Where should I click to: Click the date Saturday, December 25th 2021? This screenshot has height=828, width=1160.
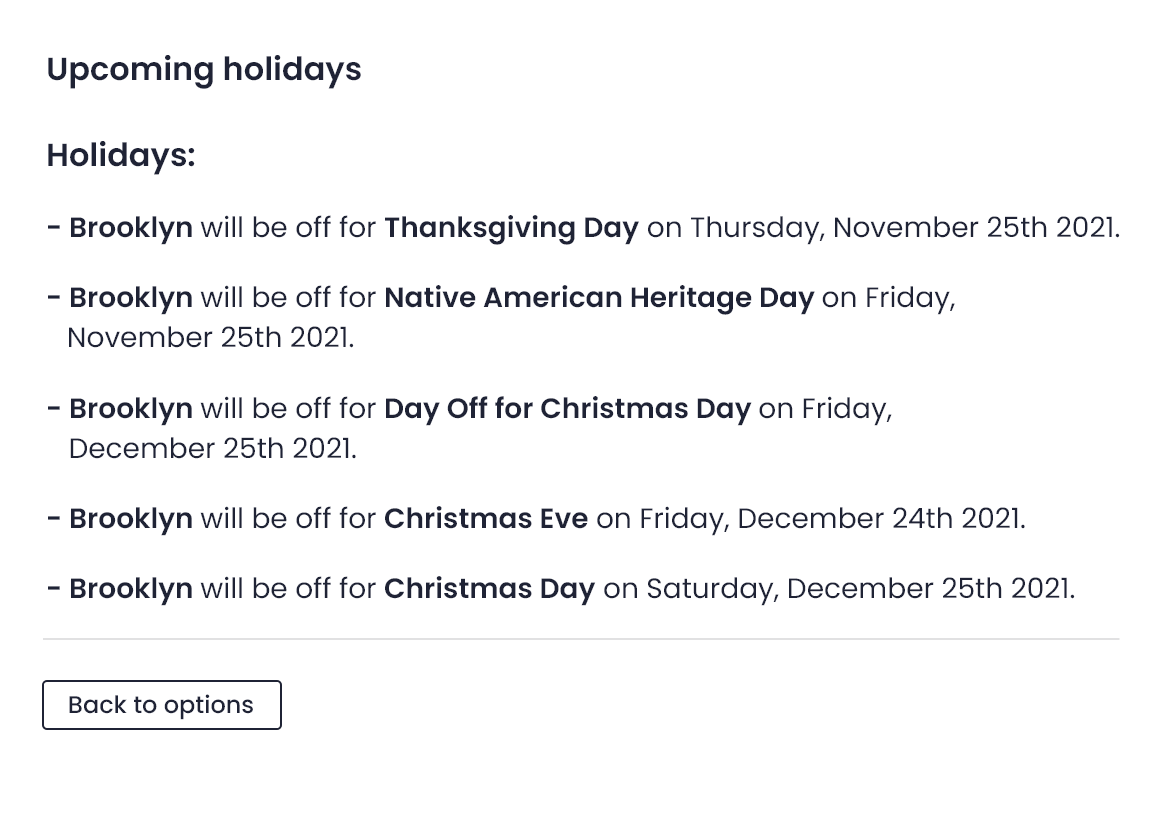[860, 590]
